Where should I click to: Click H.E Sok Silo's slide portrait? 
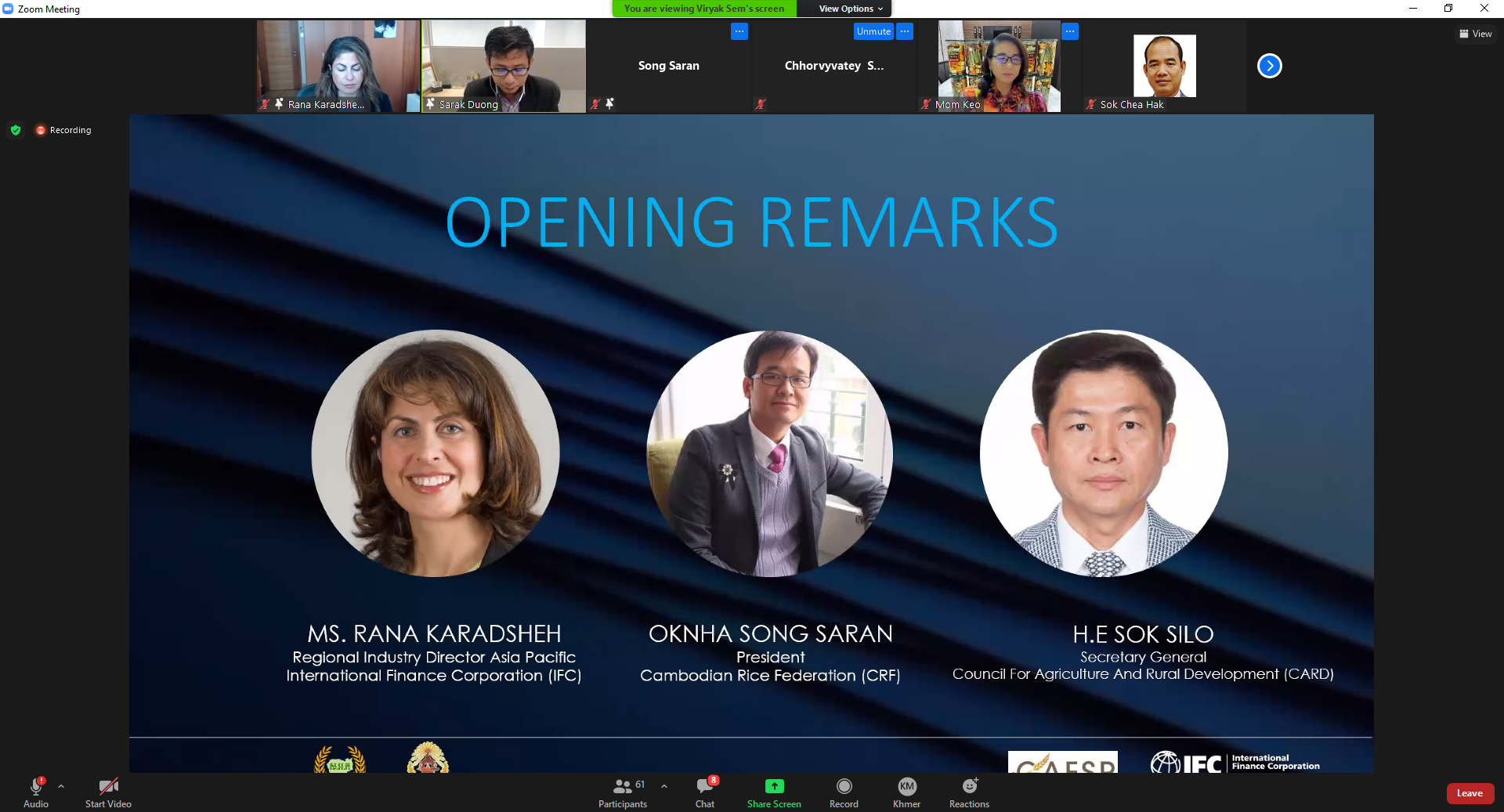point(1104,453)
